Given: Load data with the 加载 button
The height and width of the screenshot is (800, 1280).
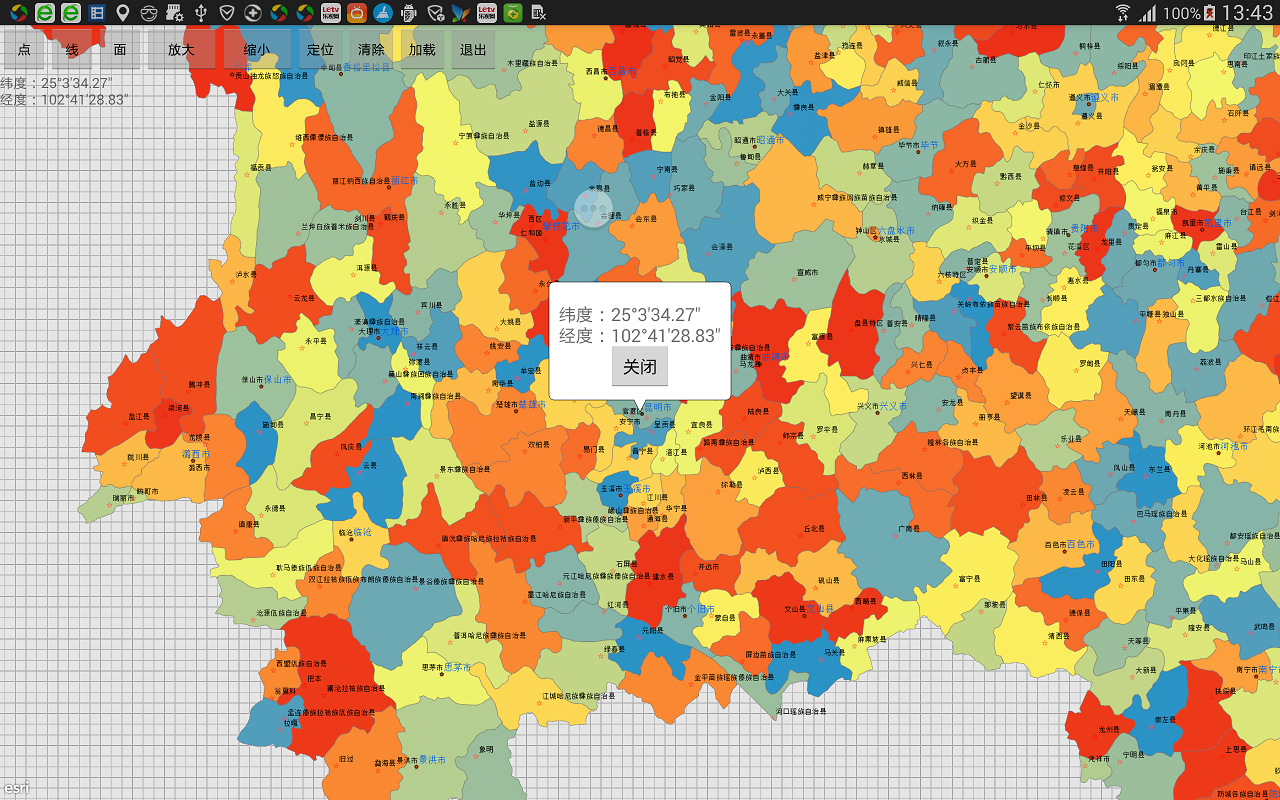Looking at the screenshot, I should click(x=422, y=50).
